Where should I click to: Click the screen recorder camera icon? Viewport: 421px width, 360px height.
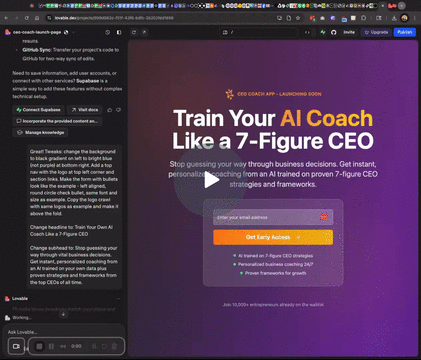(16, 346)
